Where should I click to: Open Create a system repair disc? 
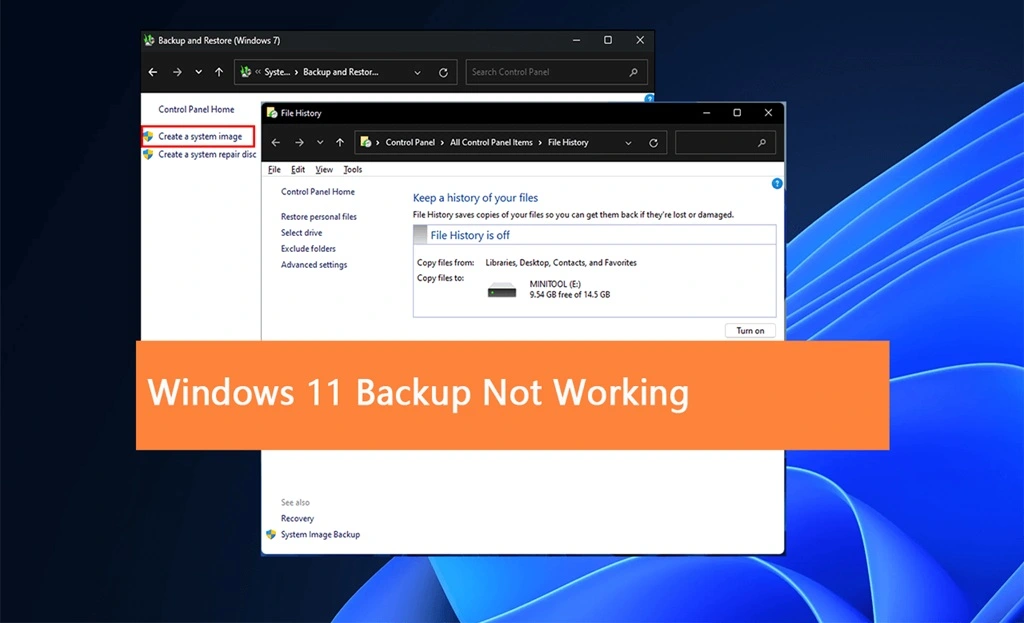tap(207, 154)
